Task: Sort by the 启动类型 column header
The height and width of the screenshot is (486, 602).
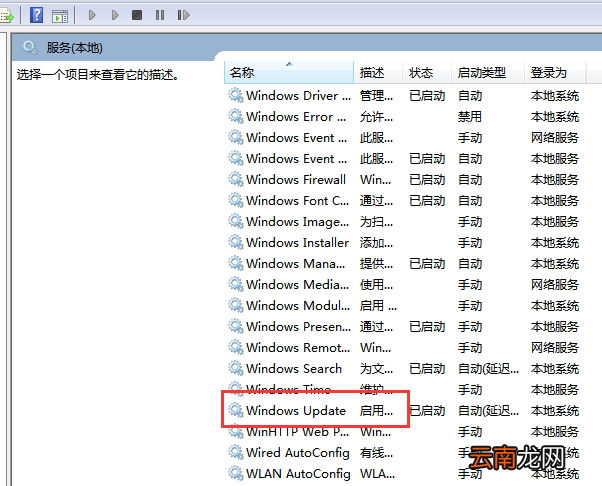Action: [488, 72]
